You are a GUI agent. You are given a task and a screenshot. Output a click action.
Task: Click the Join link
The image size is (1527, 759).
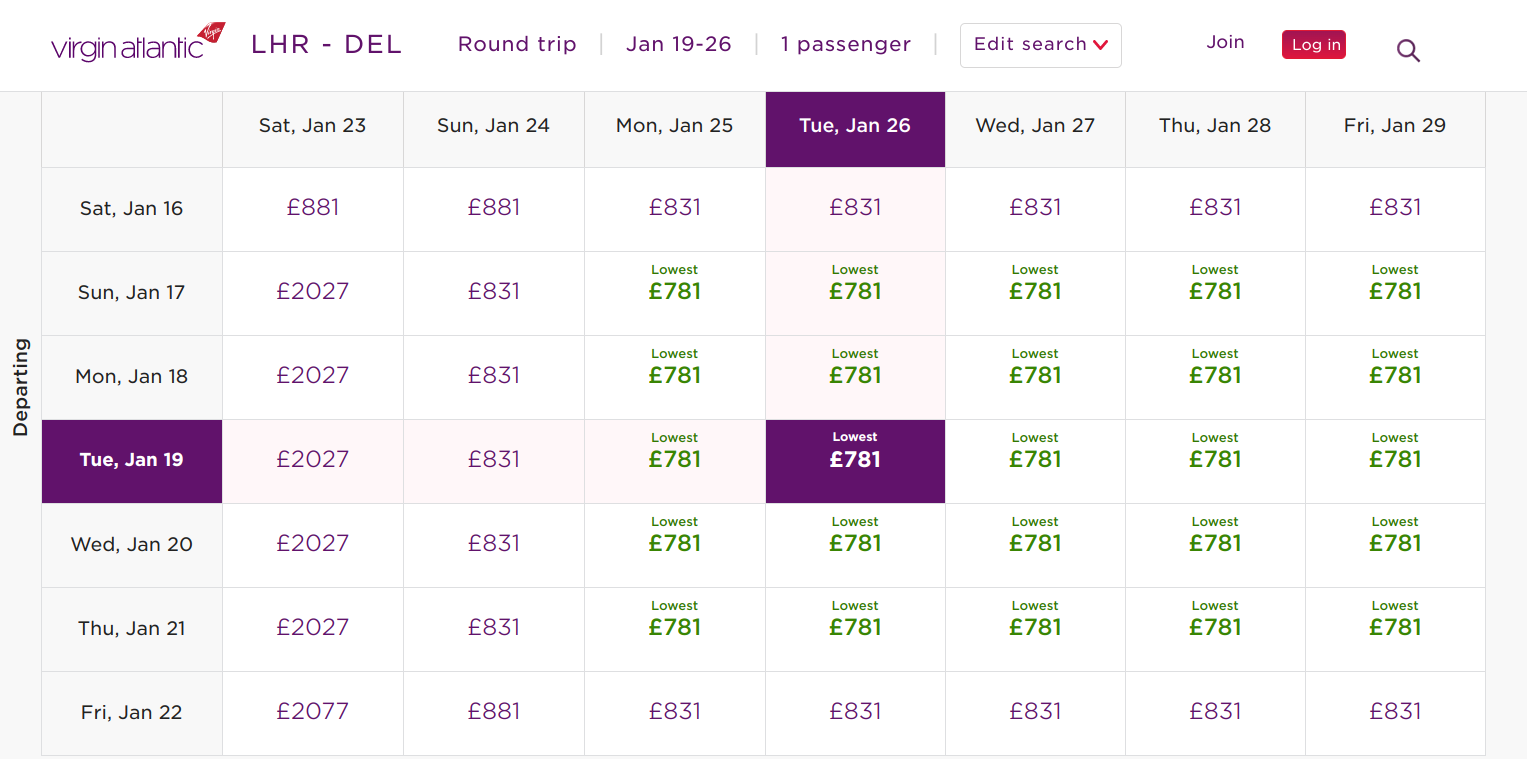[1225, 42]
